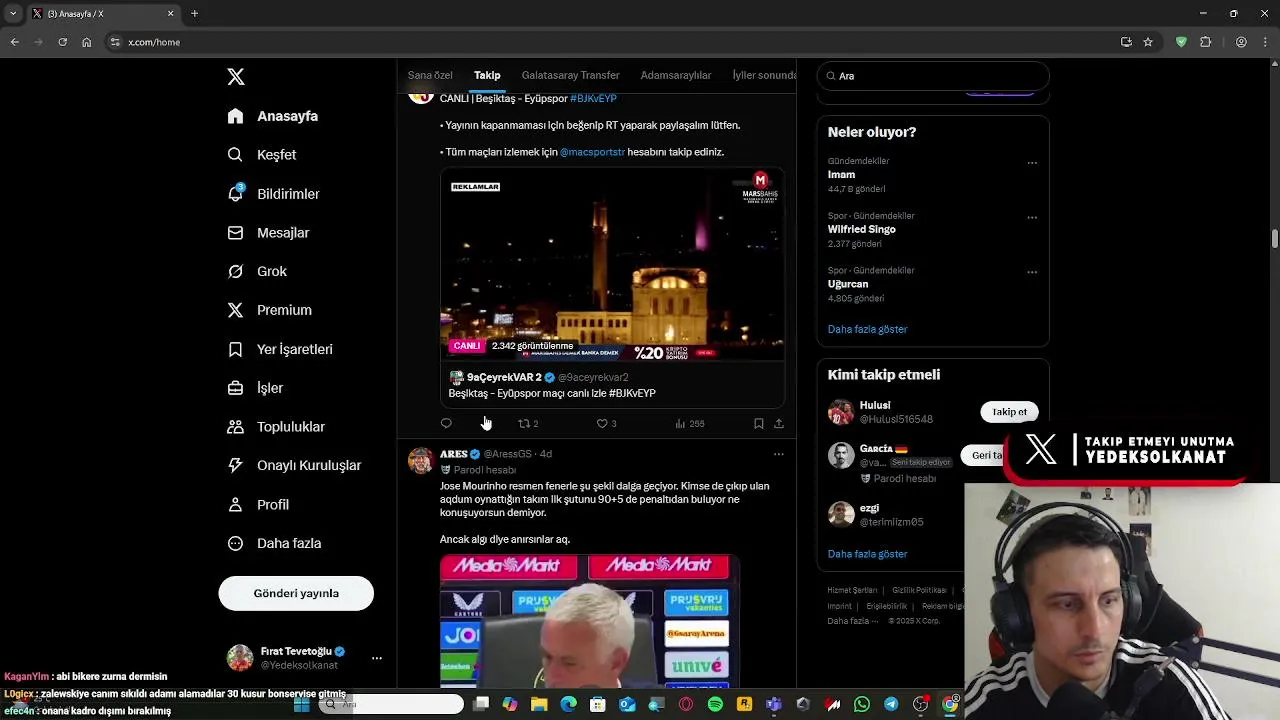Bookmark this page with star icon

coord(1148,42)
